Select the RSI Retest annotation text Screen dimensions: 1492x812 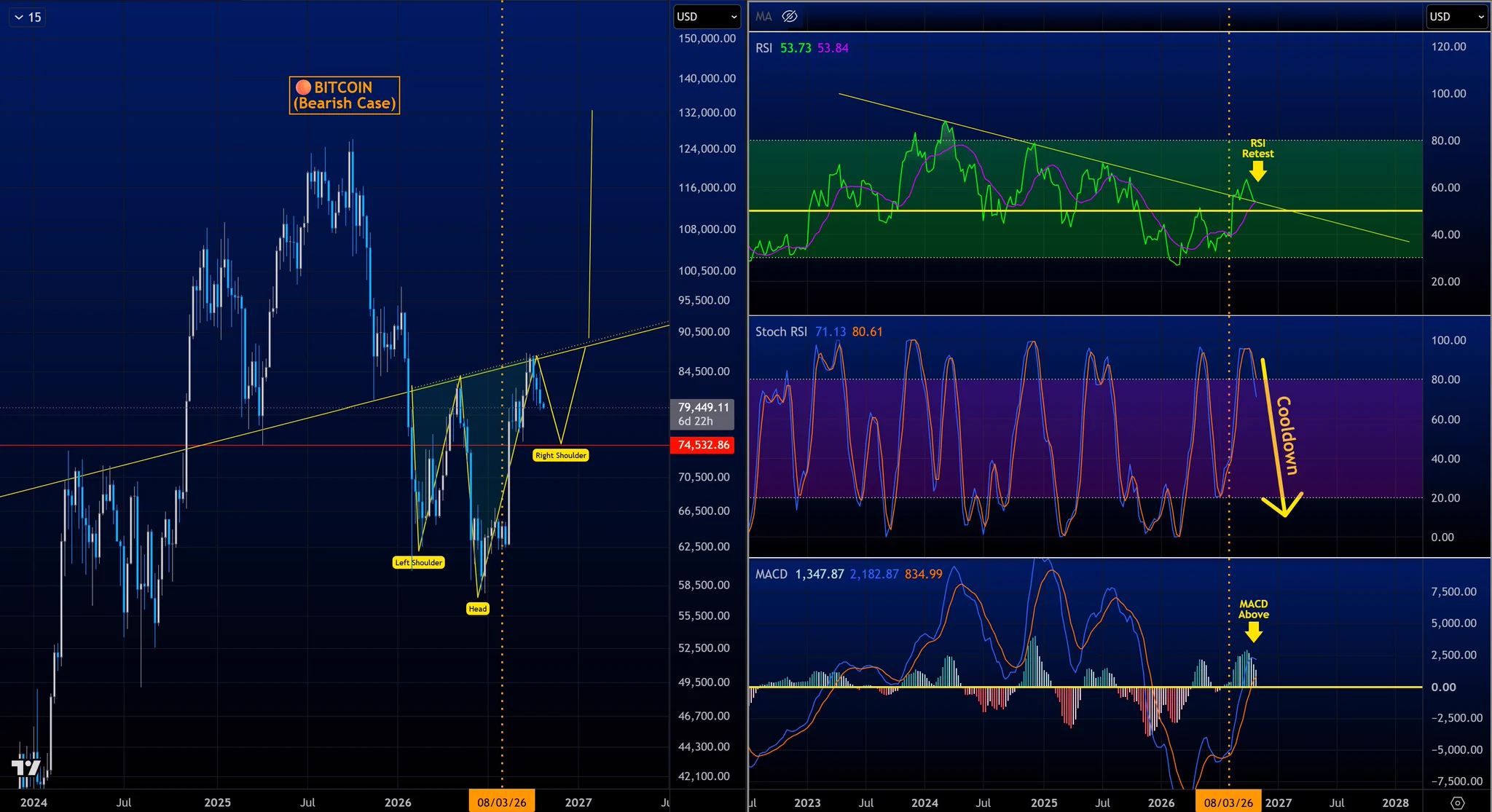1257,149
